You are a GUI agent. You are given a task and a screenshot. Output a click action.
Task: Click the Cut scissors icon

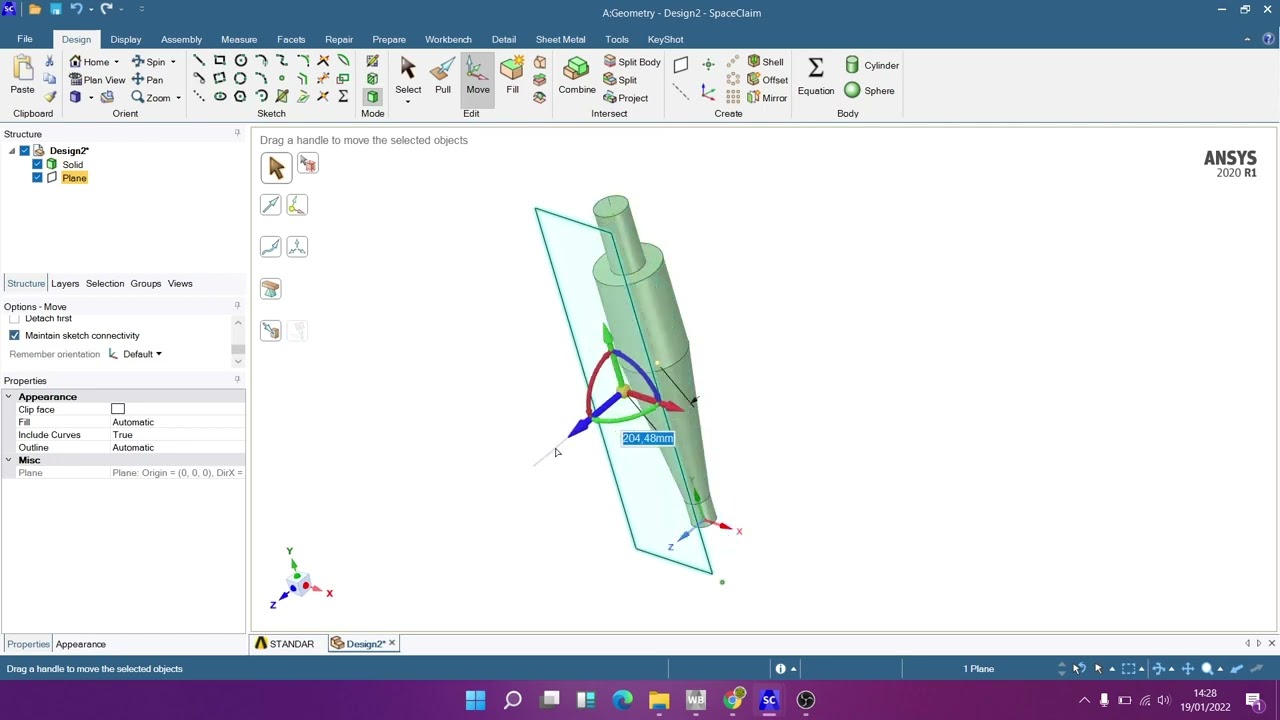(50, 62)
